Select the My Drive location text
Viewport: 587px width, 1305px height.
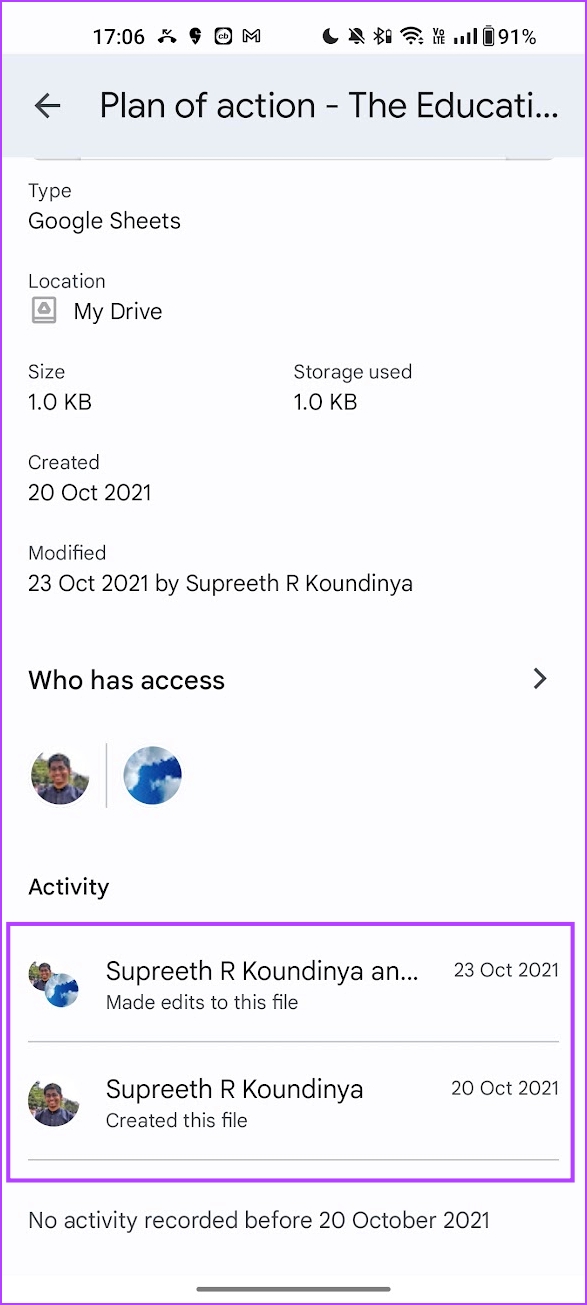click(x=118, y=311)
